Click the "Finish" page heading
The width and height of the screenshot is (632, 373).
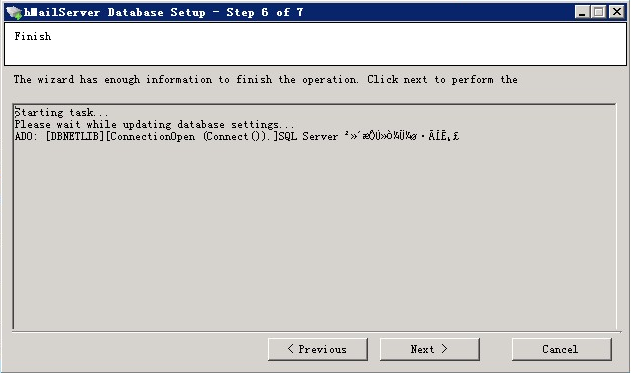point(33,37)
